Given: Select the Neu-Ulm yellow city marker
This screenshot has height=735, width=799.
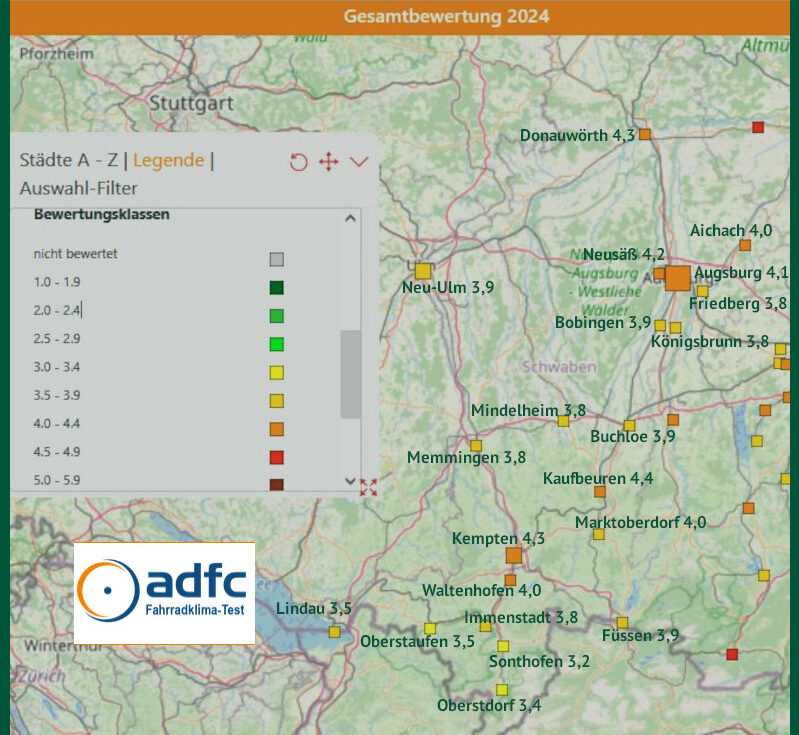Looking at the screenshot, I should (423, 271).
